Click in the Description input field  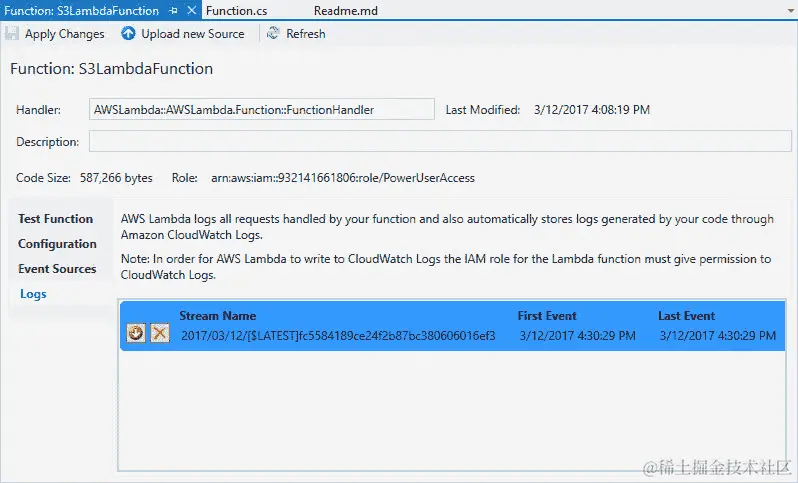coord(440,141)
